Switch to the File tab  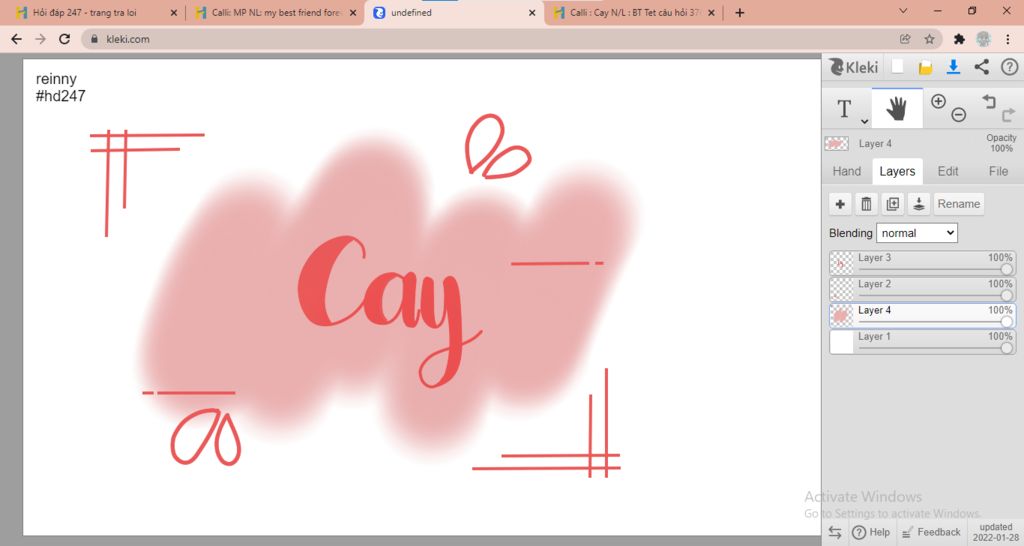tap(998, 171)
